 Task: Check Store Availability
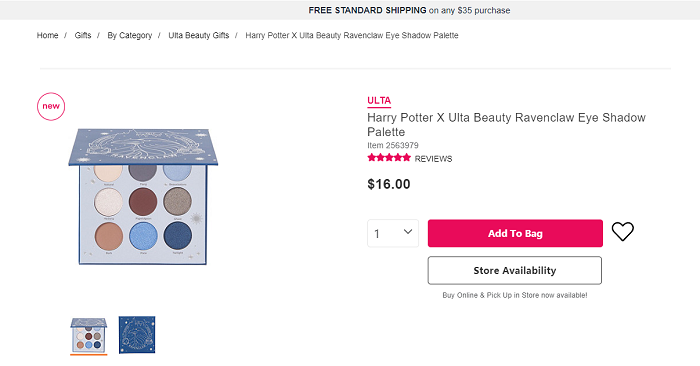pyautogui.click(x=515, y=270)
